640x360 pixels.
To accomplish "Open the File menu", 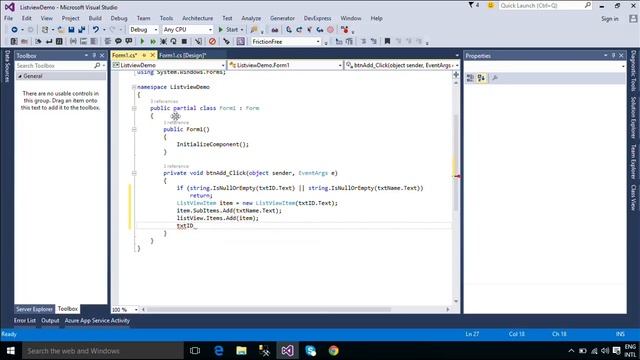I will click(x=8, y=18).
